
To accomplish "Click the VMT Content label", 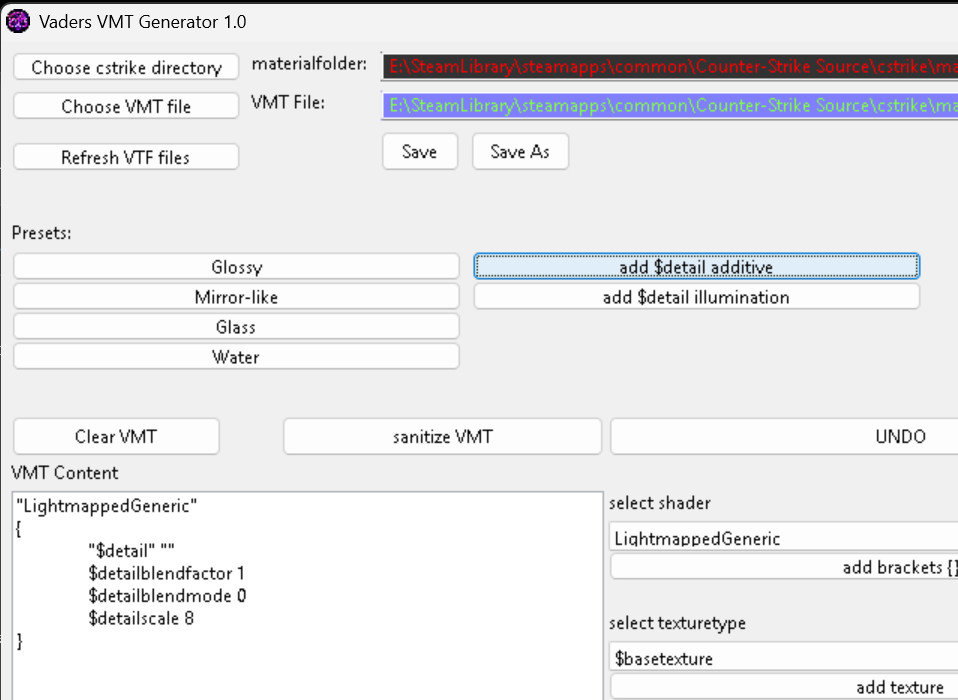I will (65, 473).
